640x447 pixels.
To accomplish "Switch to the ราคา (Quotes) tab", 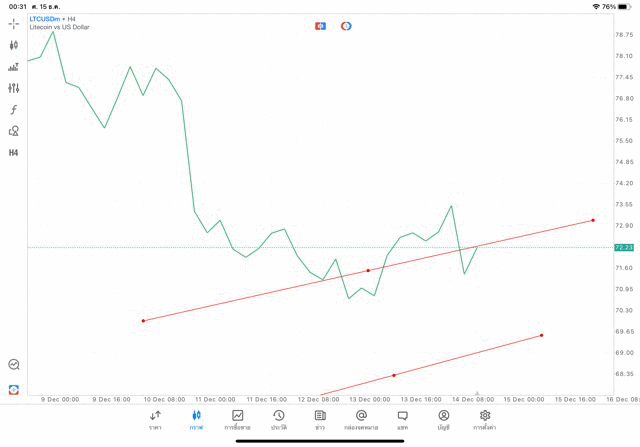I will coord(155,419).
